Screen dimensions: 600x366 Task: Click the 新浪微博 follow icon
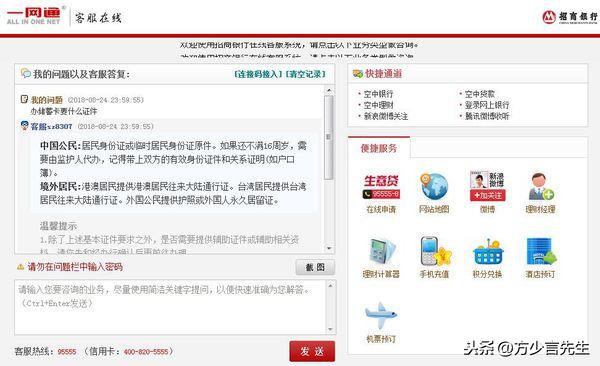coord(488,186)
